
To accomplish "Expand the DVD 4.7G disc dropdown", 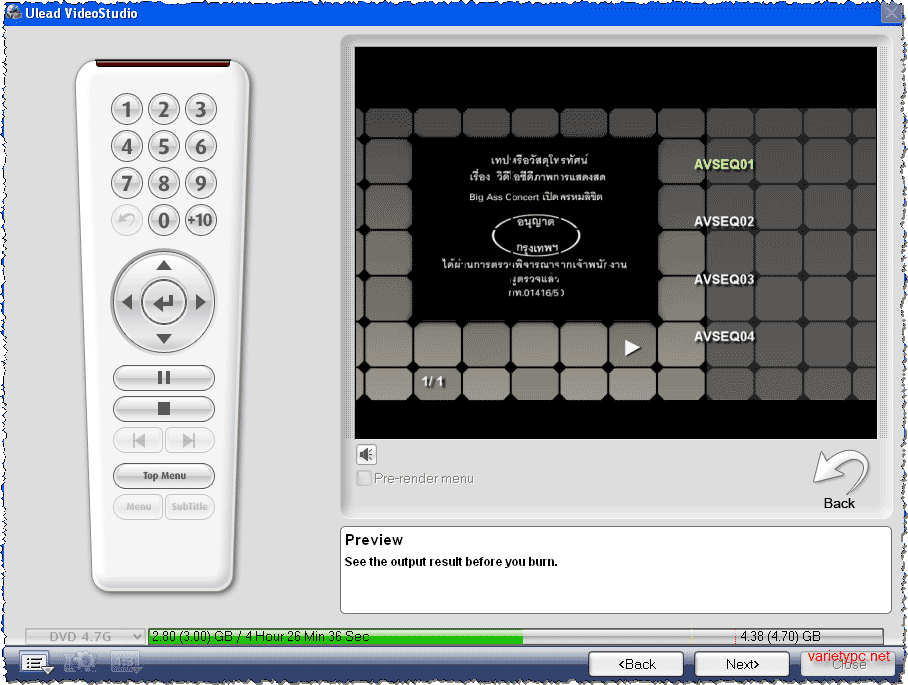I will click(x=85, y=636).
